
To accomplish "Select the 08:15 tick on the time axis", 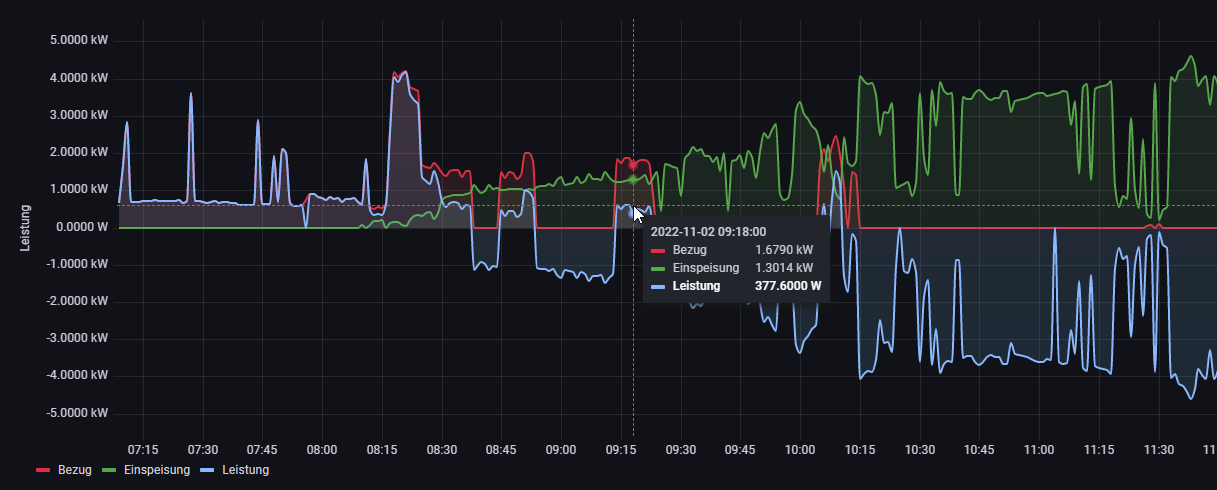I will 382,450.
